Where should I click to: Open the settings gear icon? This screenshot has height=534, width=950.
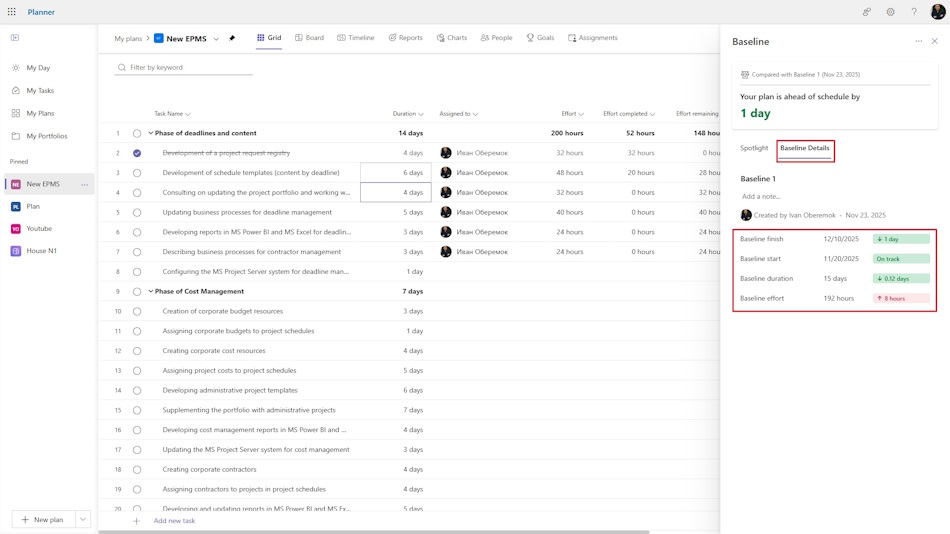click(x=890, y=12)
